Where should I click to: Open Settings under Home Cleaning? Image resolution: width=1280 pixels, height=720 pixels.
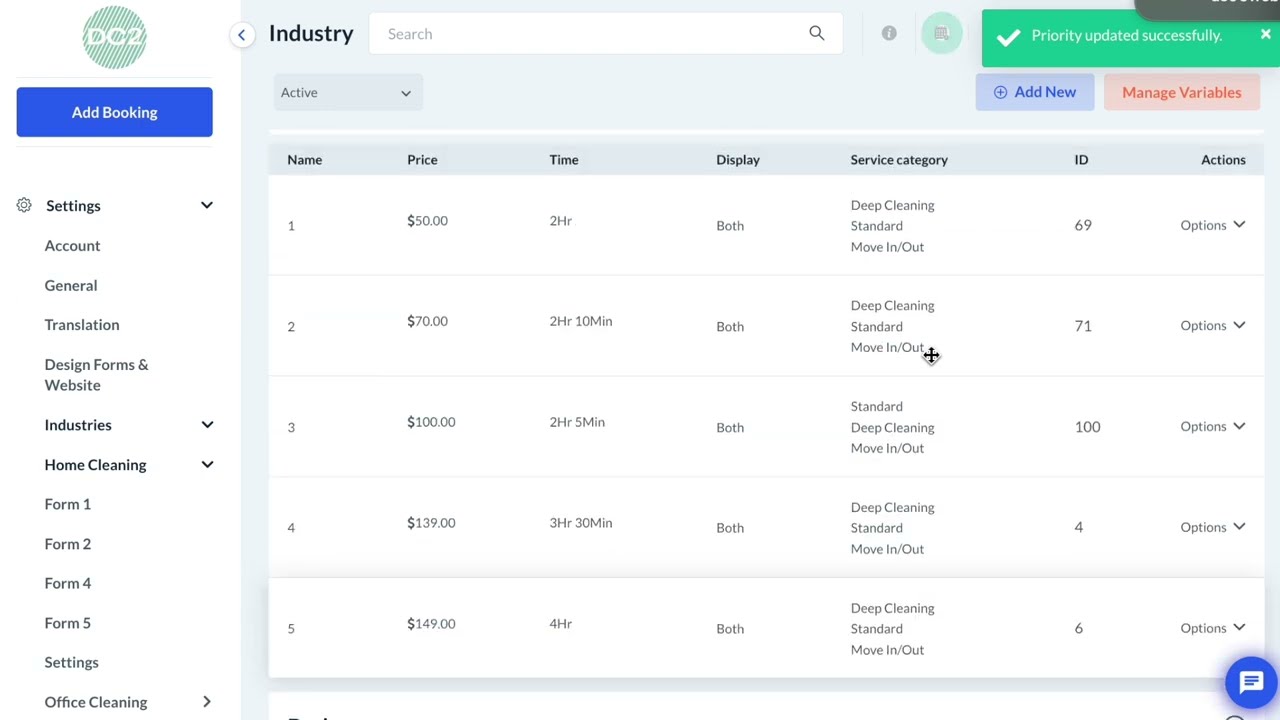(72, 662)
